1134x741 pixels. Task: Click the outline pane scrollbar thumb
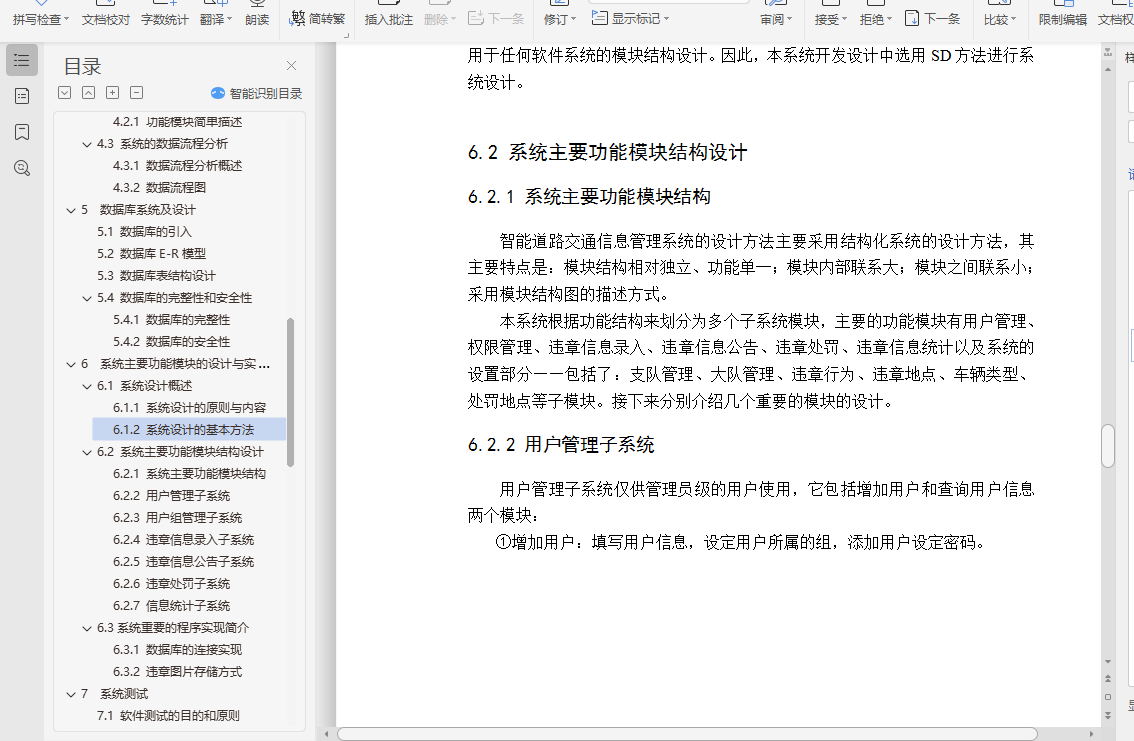coord(291,393)
